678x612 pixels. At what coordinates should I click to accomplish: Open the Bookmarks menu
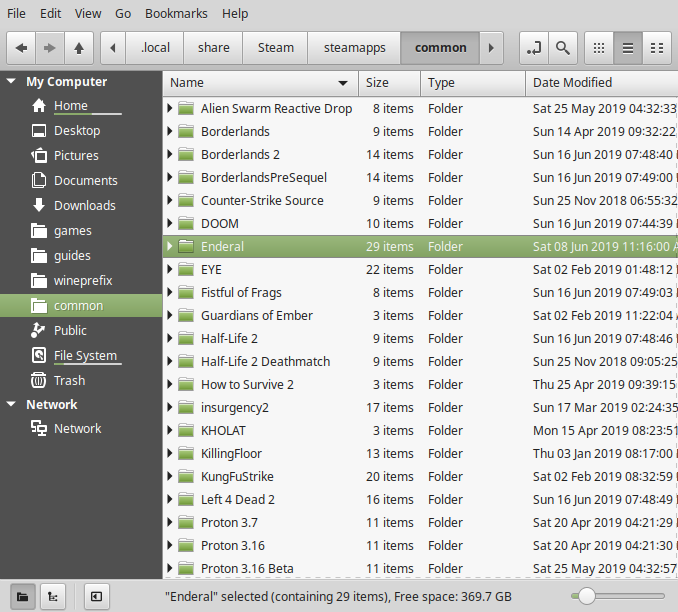click(176, 13)
